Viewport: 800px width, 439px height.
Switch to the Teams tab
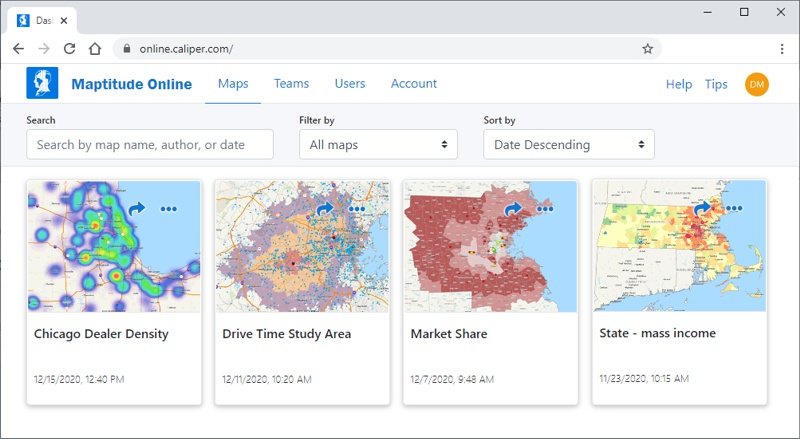coord(291,84)
